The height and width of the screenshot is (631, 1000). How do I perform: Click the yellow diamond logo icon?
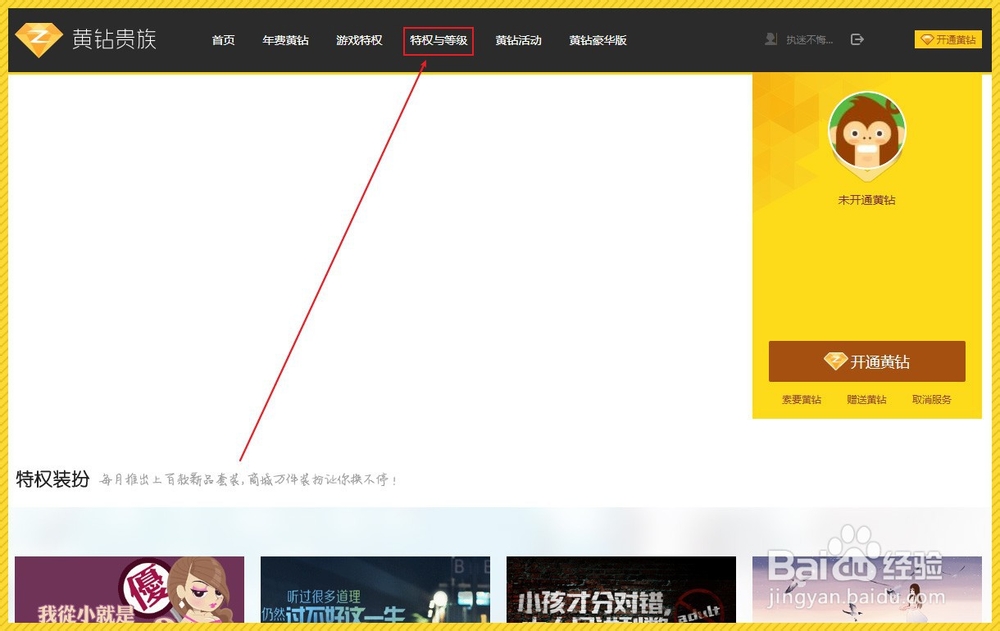[x=39, y=40]
